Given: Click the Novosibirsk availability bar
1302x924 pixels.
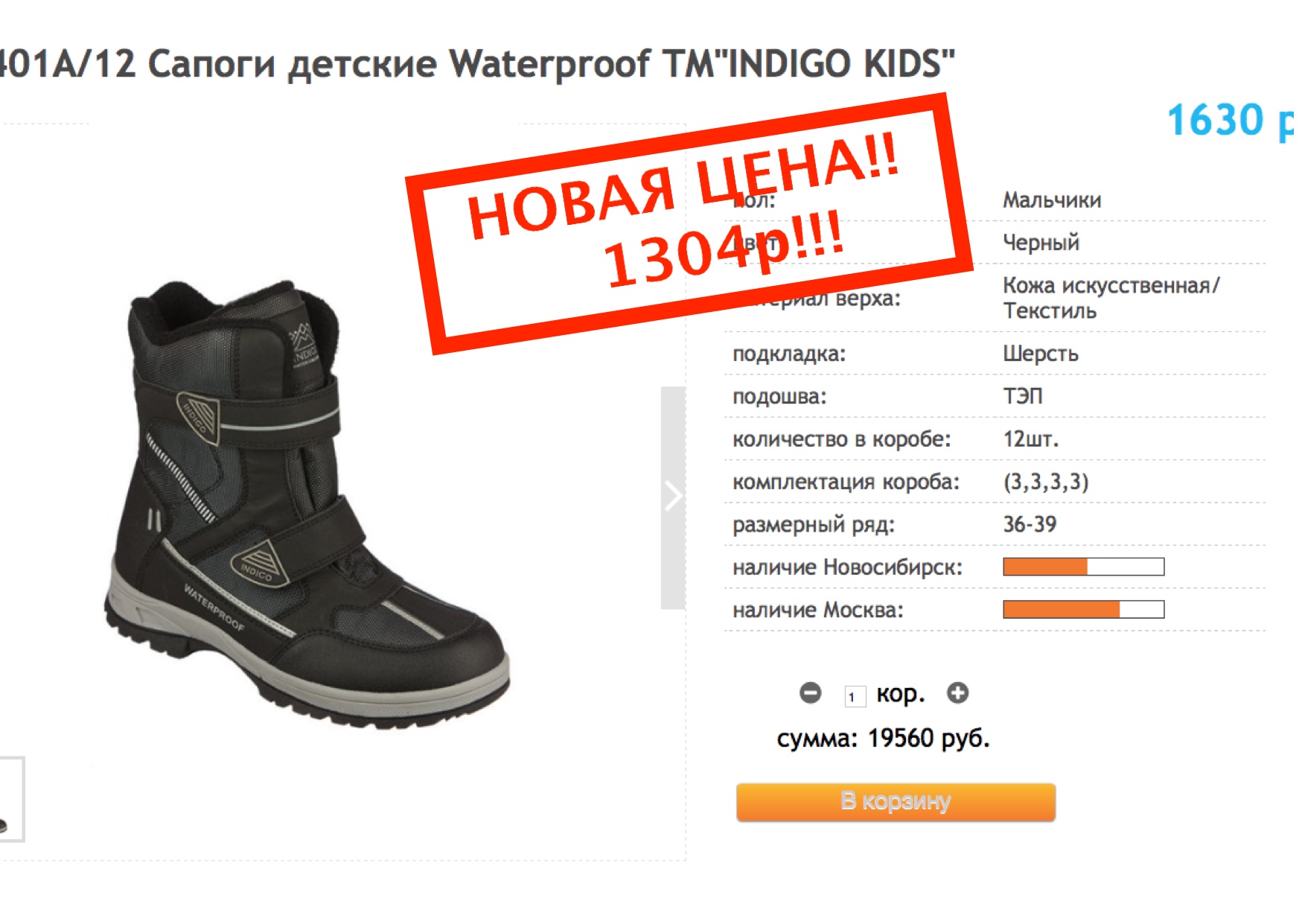Looking at the screenshot, I should (1083, 567).
